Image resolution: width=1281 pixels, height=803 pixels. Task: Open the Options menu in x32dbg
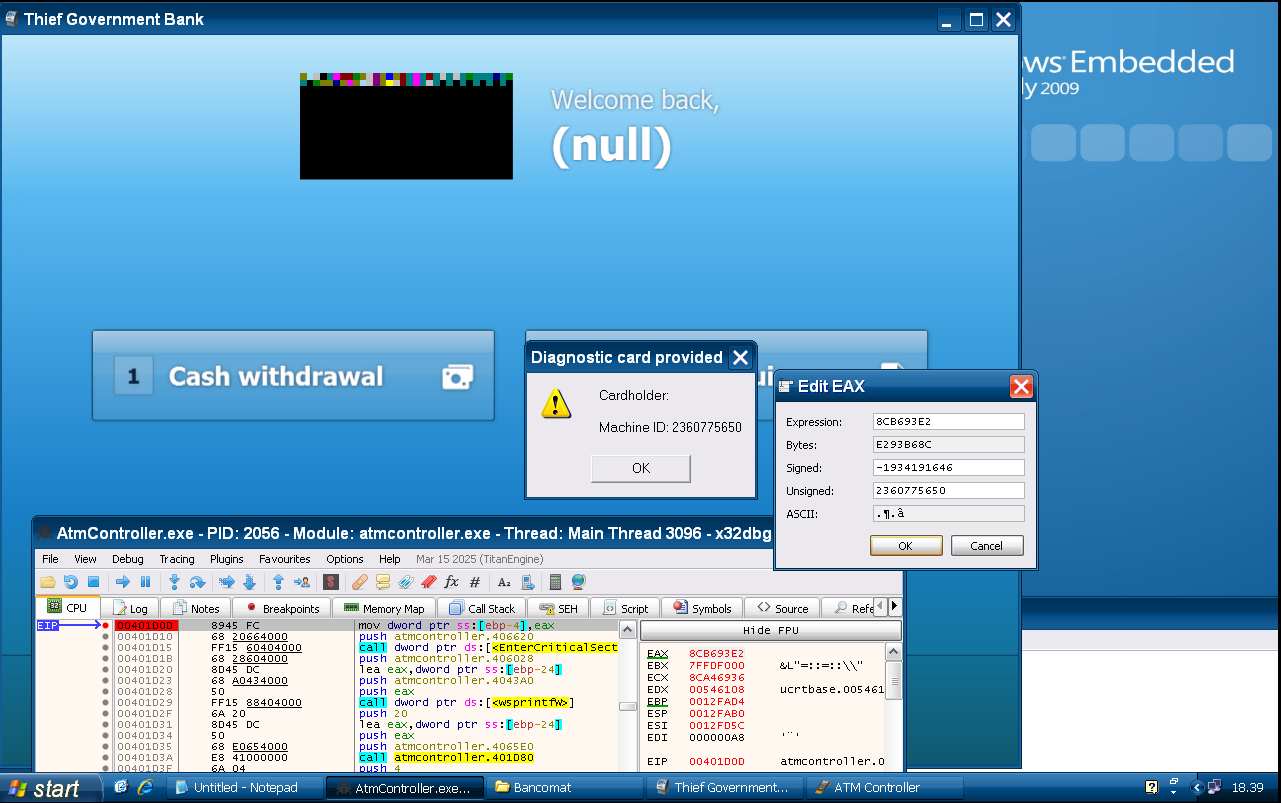coord(345,559)
